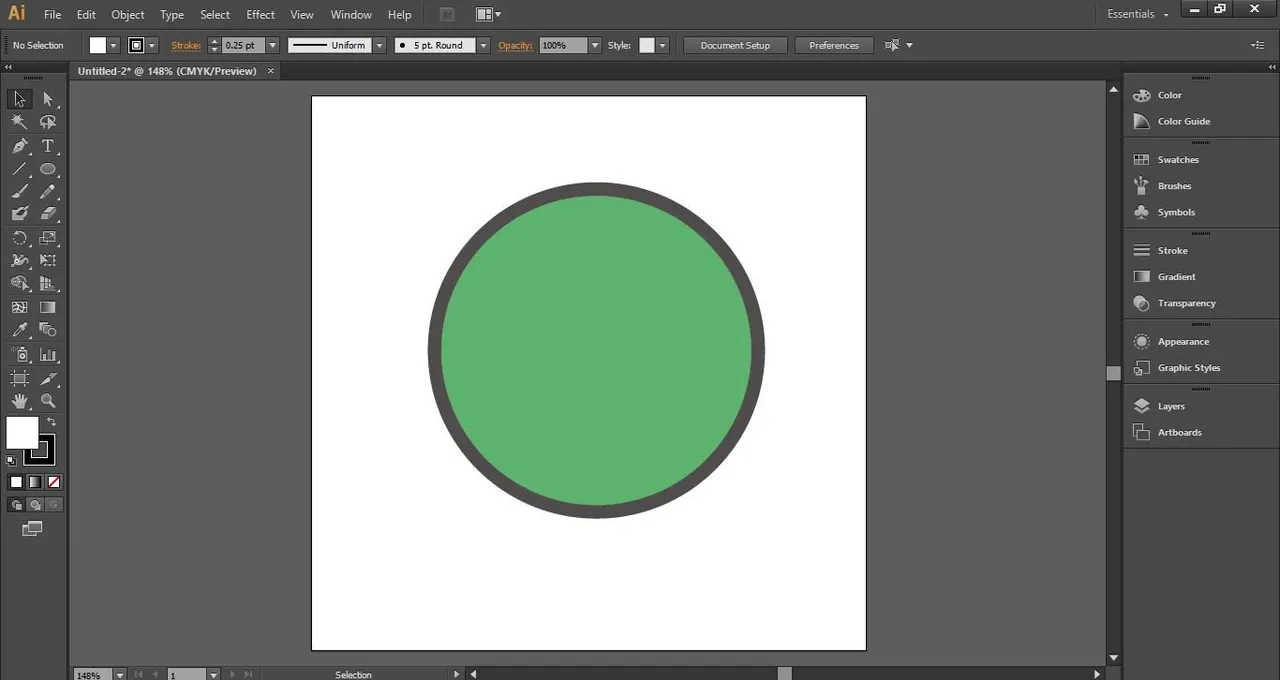This screenshot has width=1280, height=680.
Task: Choose the Rotate tool
Action: pyautogui.click(x=19, y=238)
